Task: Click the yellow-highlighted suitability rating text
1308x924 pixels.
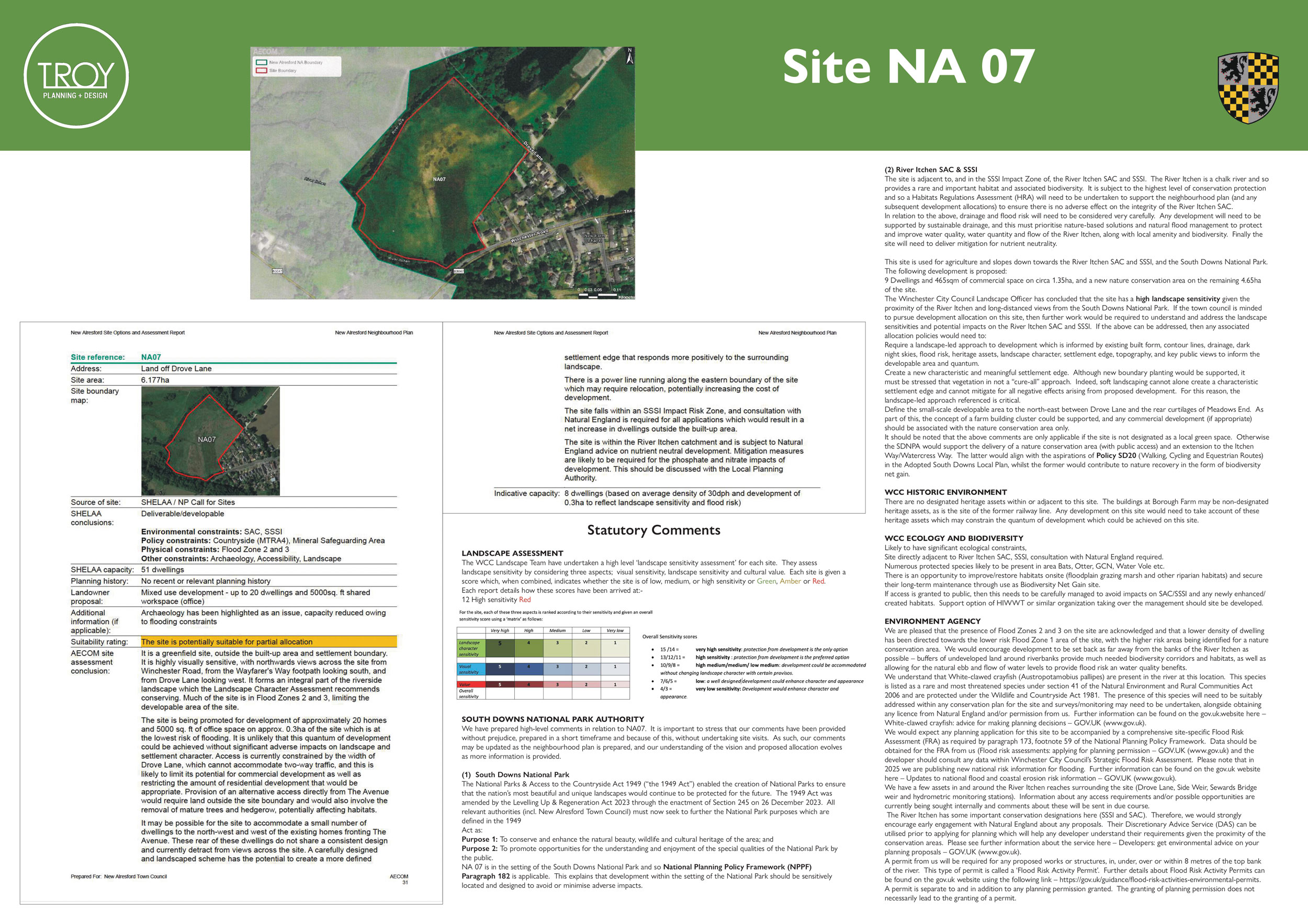Action: coord(227,642)
